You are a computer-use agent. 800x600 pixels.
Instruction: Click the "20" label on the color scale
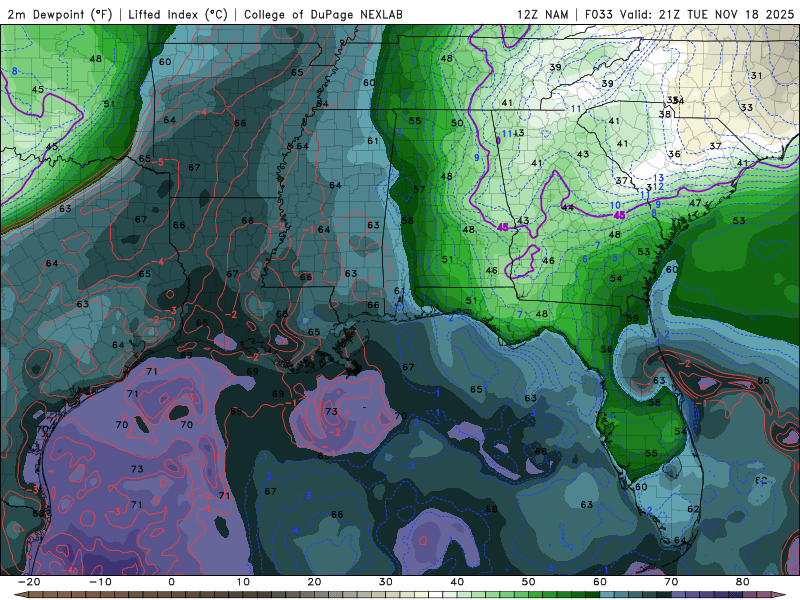coord(314,582)
